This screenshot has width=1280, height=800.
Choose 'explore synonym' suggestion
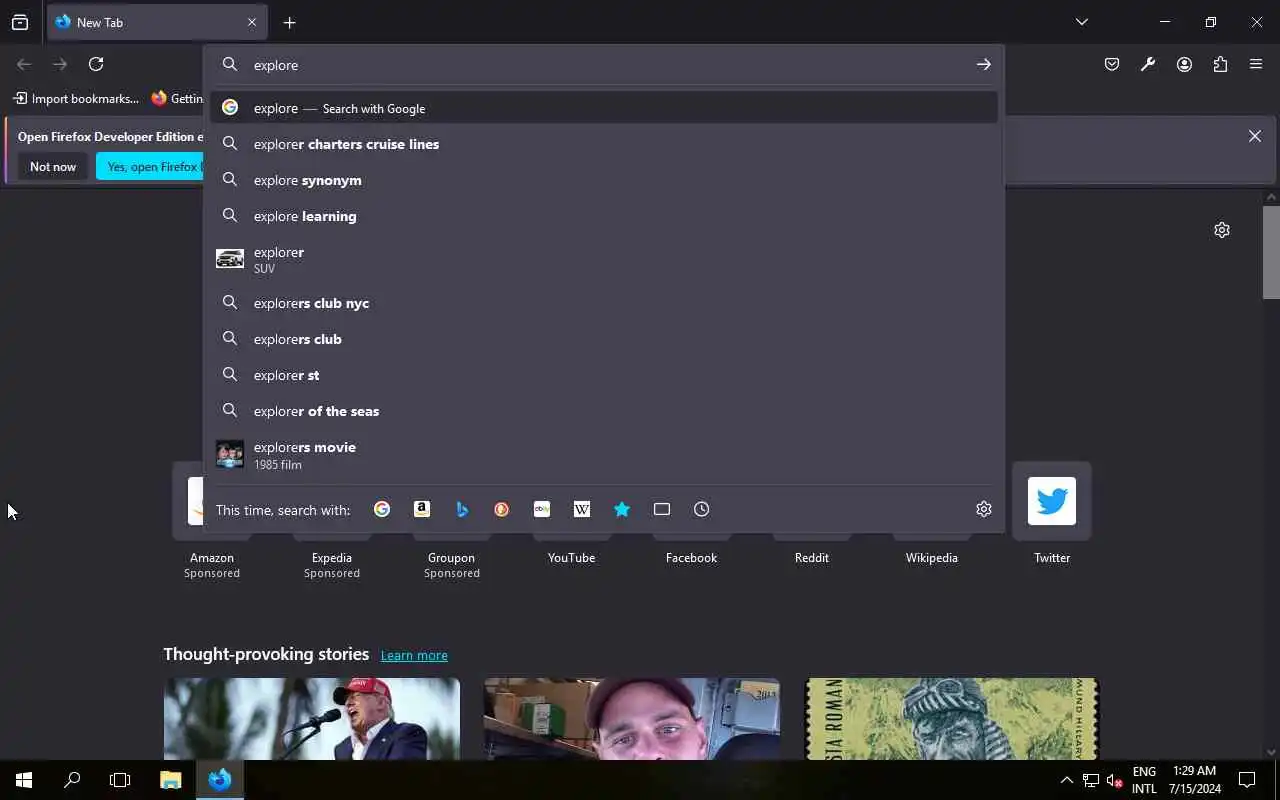coord(604,180)
